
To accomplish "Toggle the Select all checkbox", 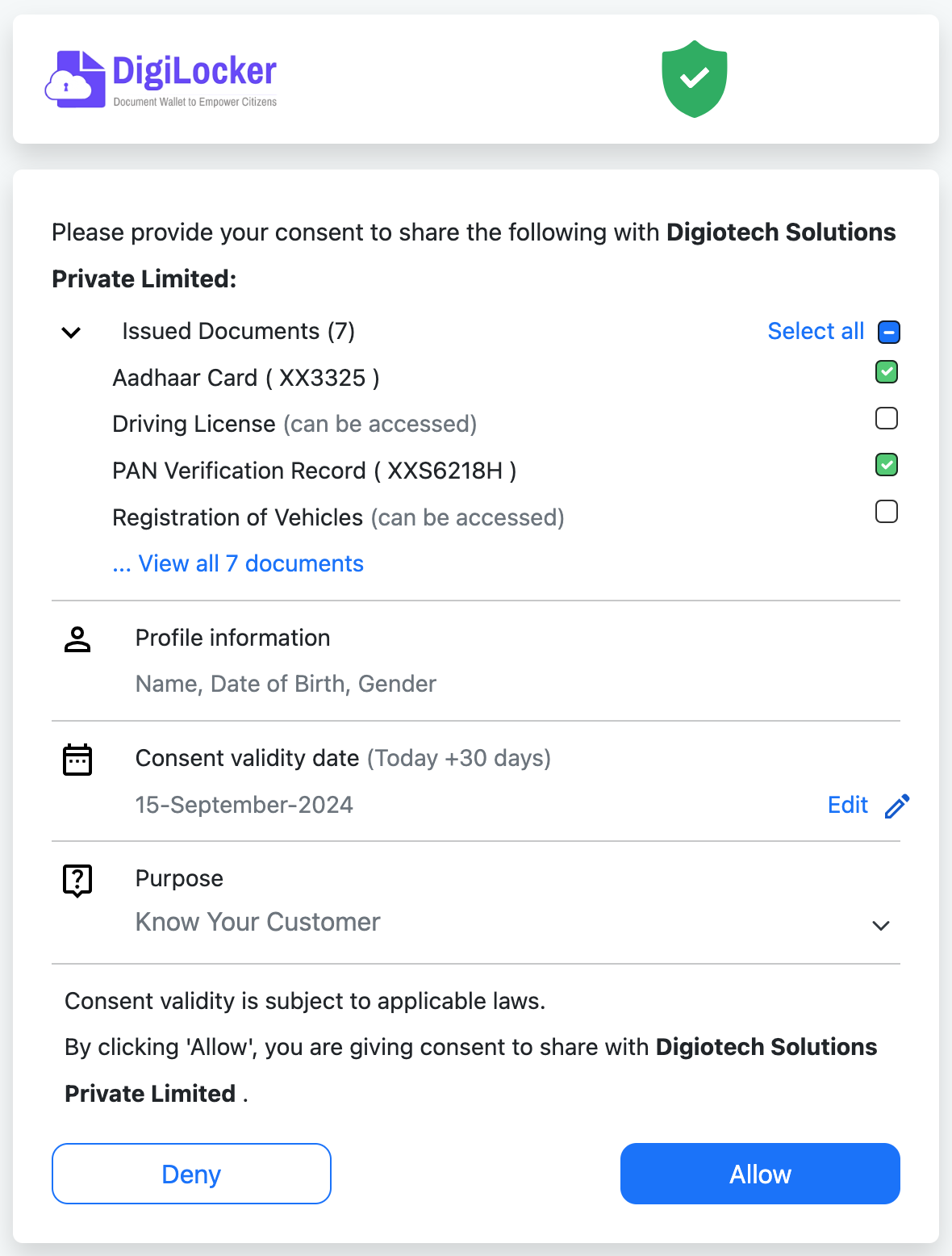I will 888,332.
